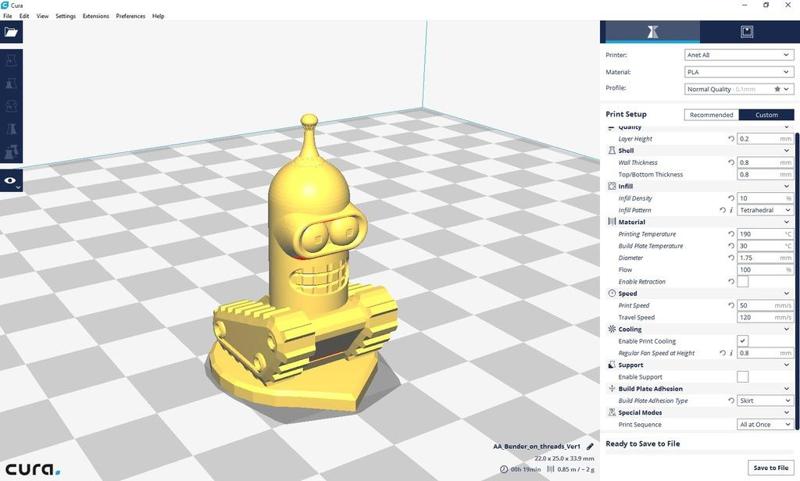Switch Print Setup to Custom mode
The image size is (800, 481).
766,115
